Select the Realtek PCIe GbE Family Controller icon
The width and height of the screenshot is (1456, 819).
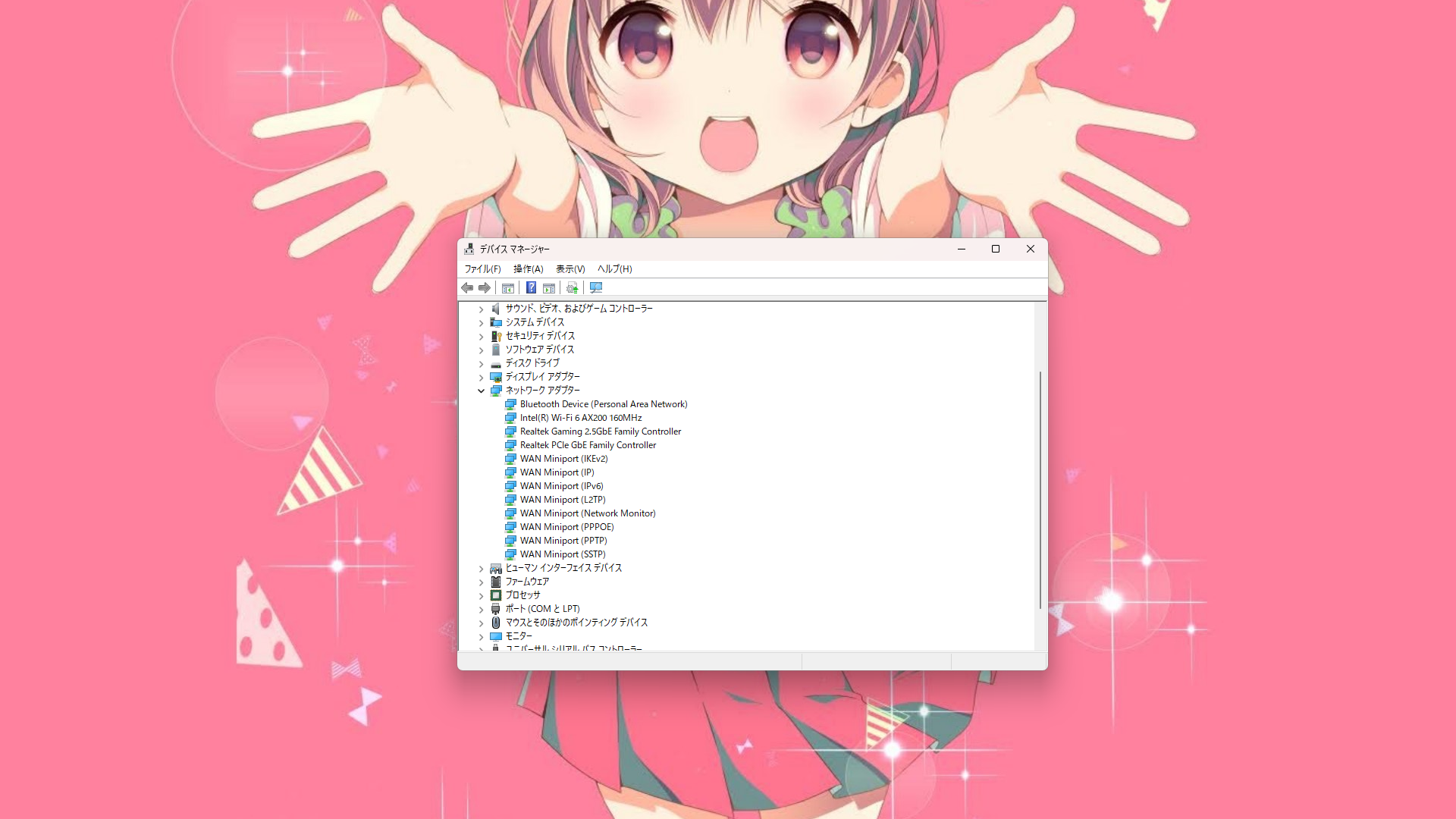[x=511, y=445]
